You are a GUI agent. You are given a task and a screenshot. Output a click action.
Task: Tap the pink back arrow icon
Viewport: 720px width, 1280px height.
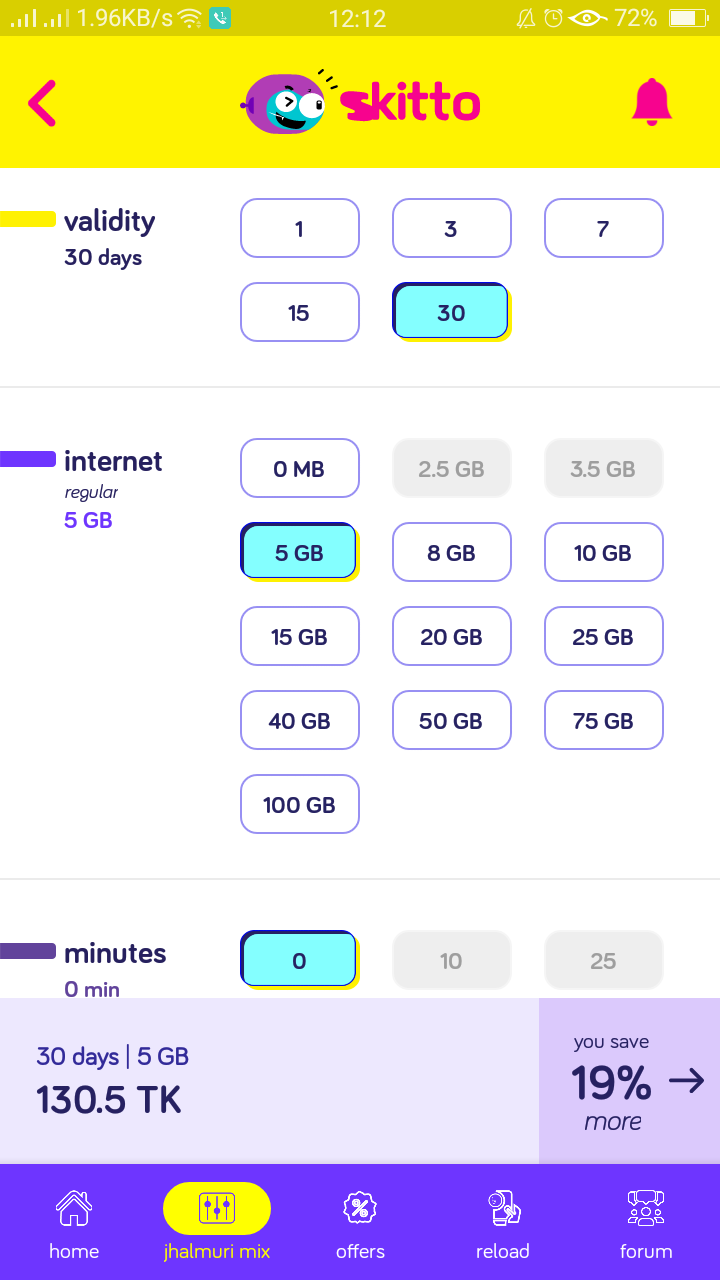42,103
